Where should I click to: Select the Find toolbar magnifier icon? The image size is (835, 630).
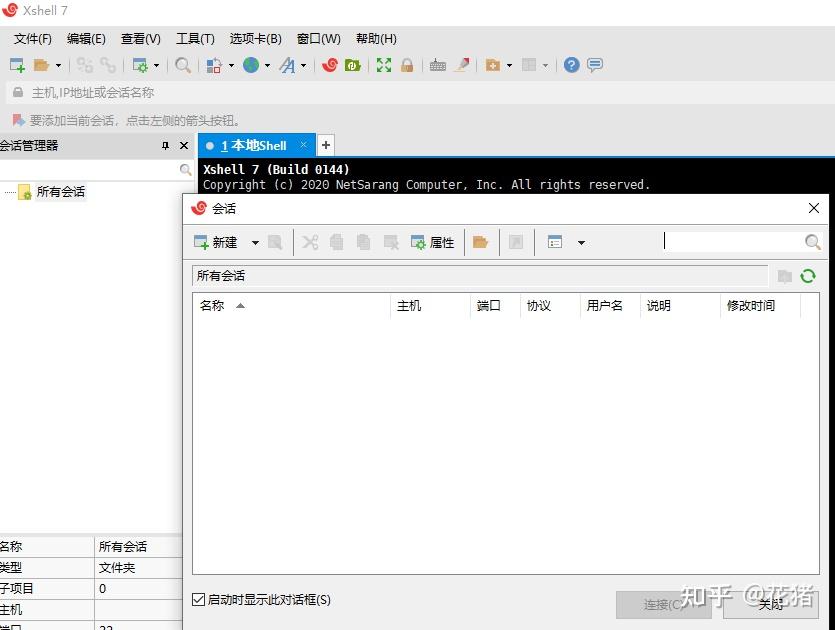182,65
